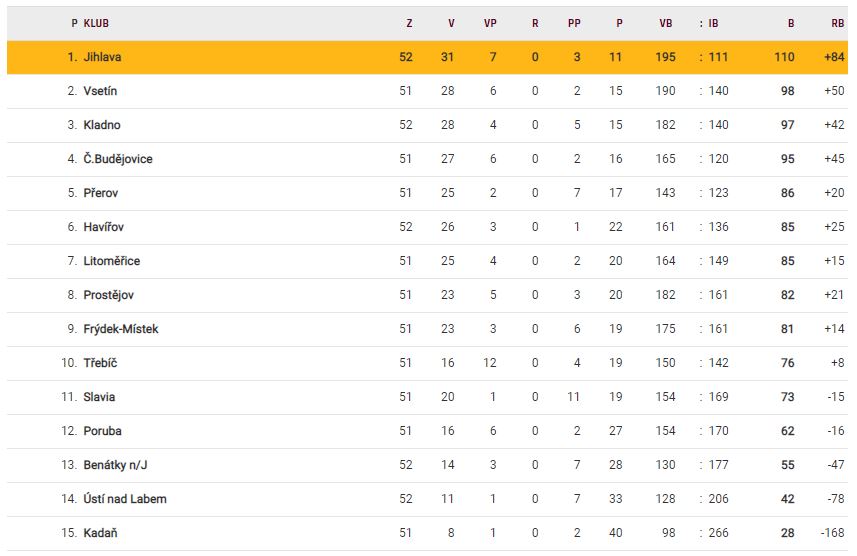Select the Havířov club entry
This screenshot has height=556, width=857.
coord(102,227)
